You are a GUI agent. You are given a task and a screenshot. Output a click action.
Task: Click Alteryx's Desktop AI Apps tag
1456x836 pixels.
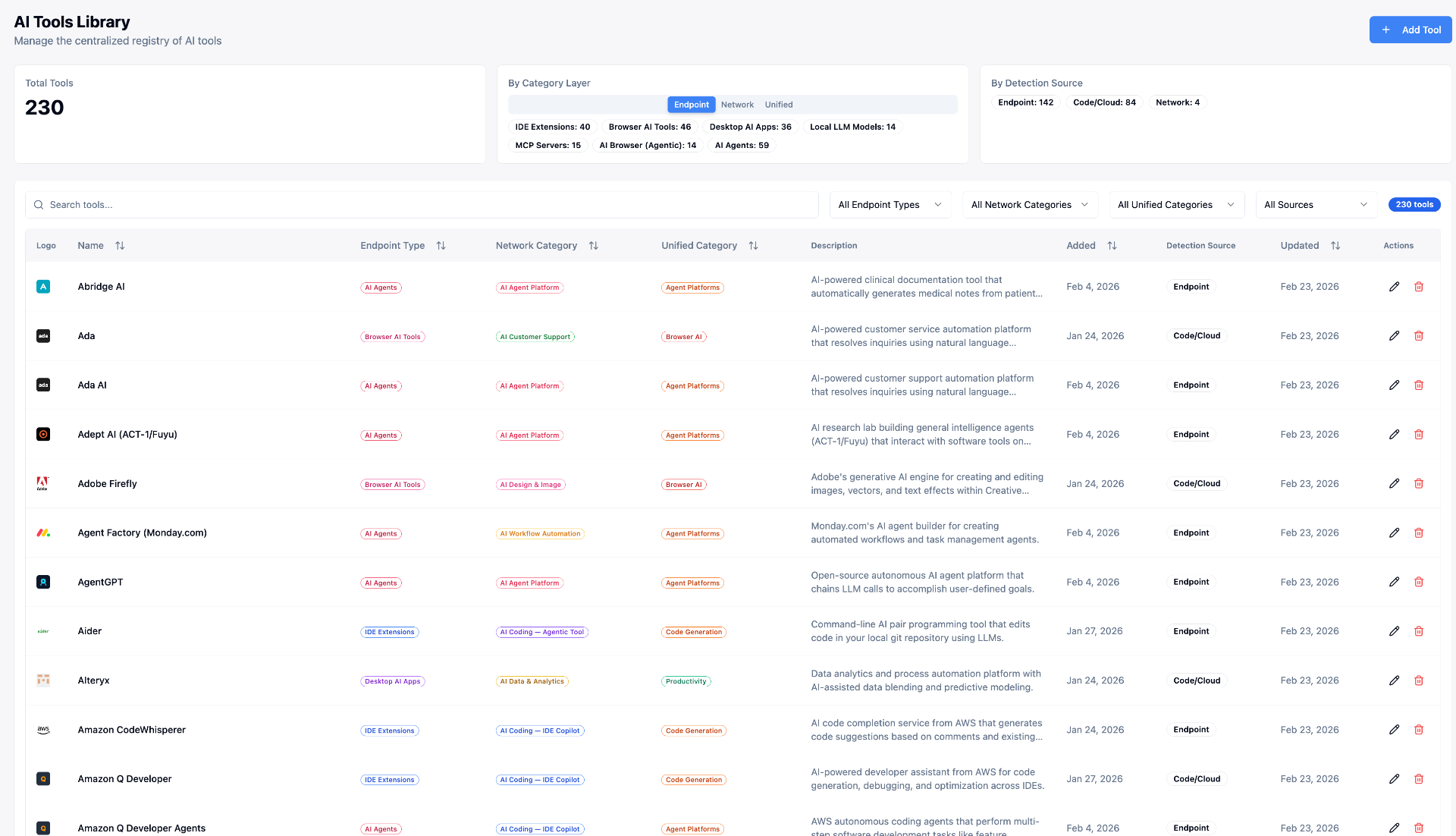392,681
